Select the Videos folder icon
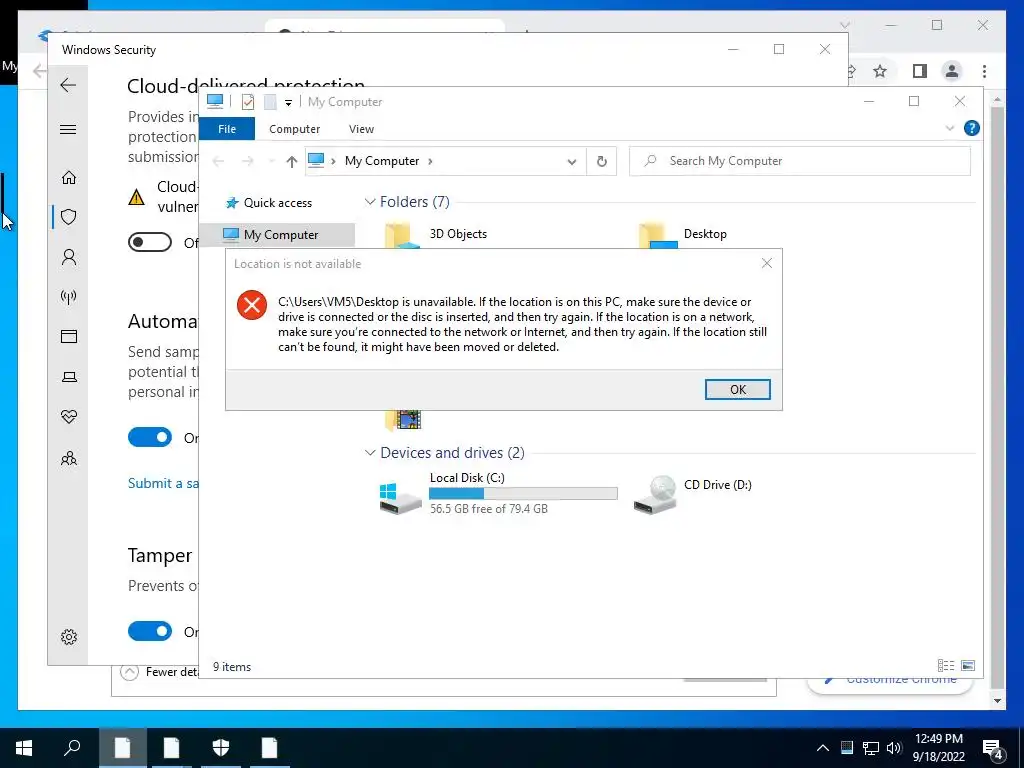Screen dimensions: 1024x768 click(x=403, y=421)
